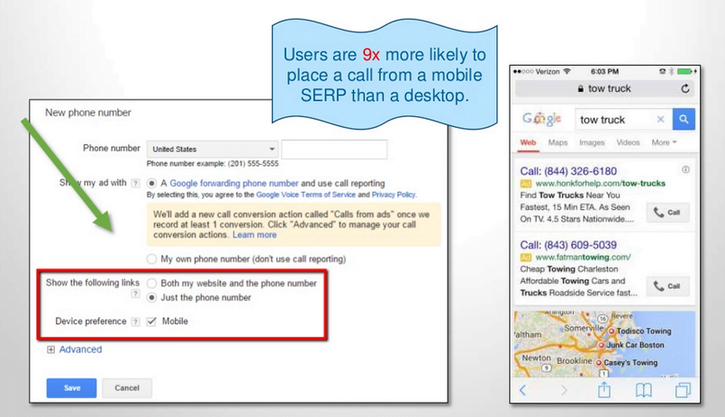Tap the blue search magnifier button
725x417 pixels.
684,119
